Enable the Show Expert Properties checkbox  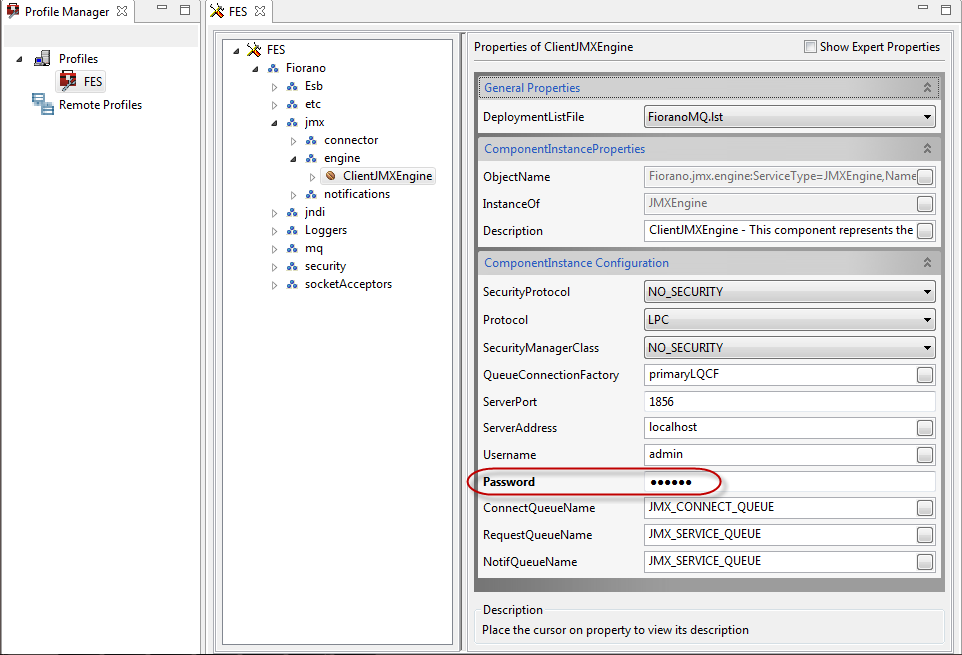tap(810, 47)
